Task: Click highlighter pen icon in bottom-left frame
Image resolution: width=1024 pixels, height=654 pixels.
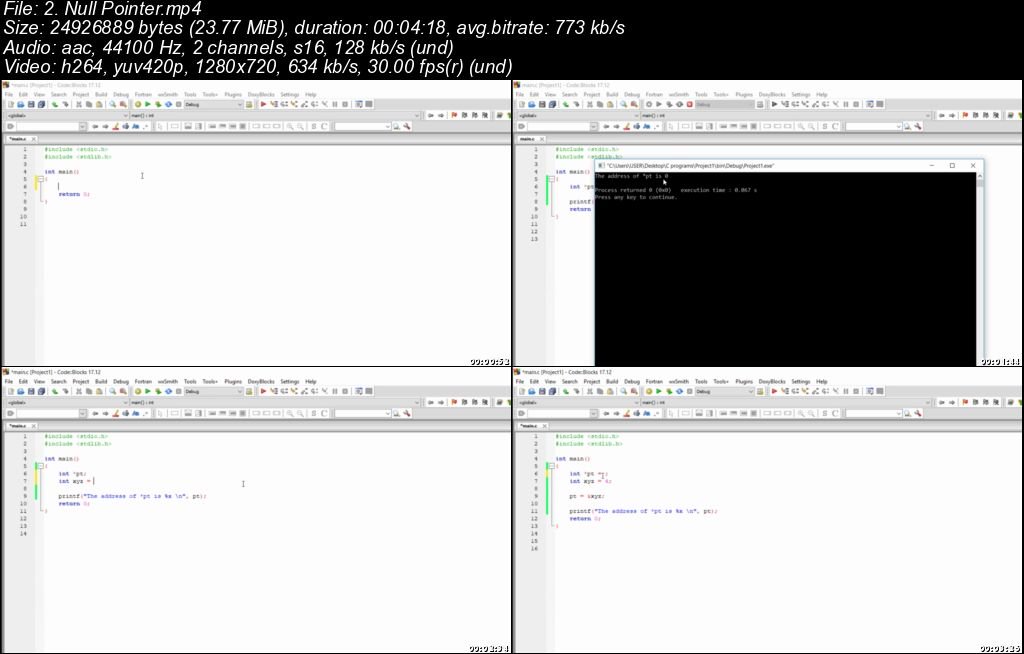Action: (x=116, y=414)
